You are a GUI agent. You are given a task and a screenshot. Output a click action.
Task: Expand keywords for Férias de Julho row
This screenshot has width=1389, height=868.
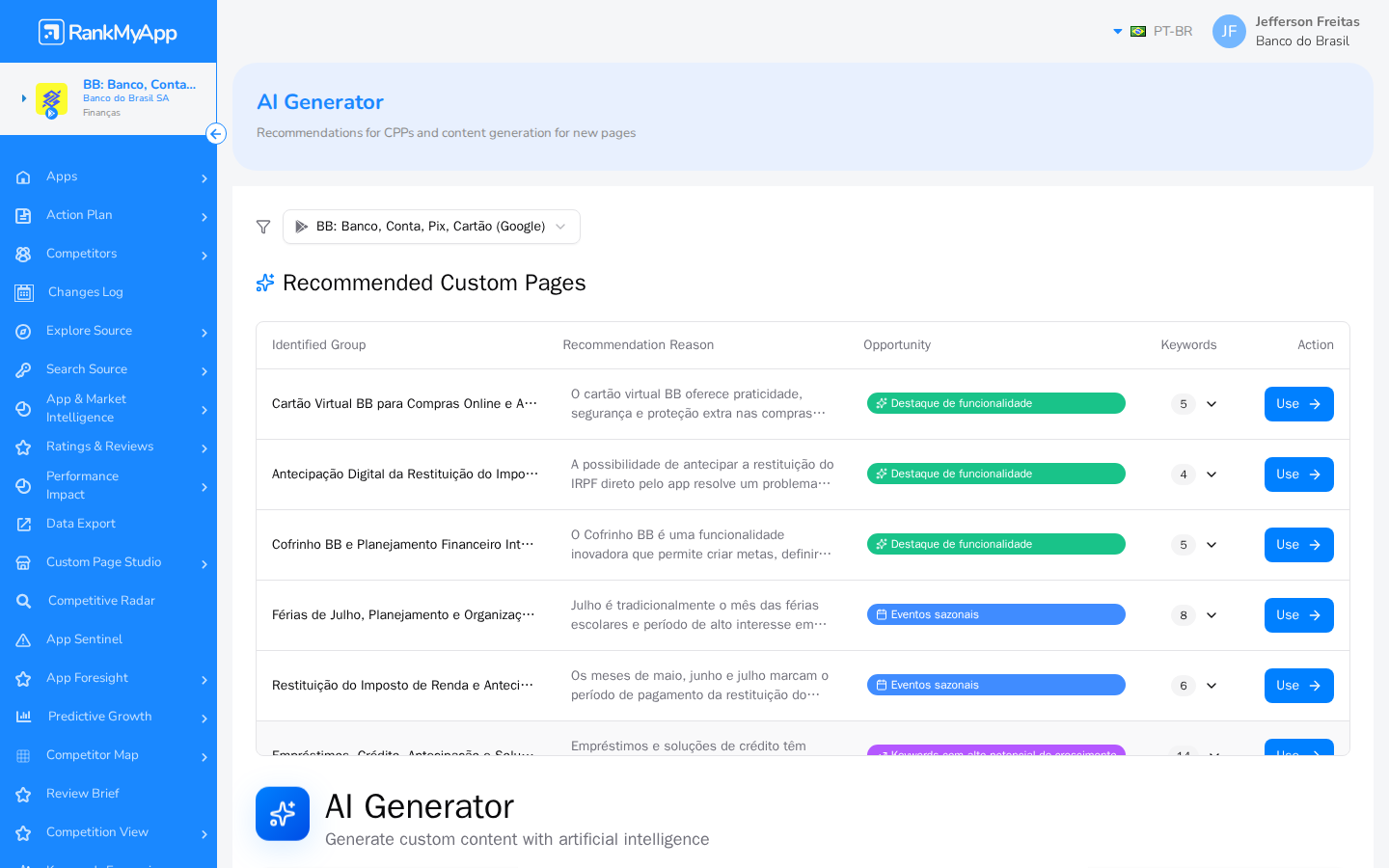coord(1212,615)
